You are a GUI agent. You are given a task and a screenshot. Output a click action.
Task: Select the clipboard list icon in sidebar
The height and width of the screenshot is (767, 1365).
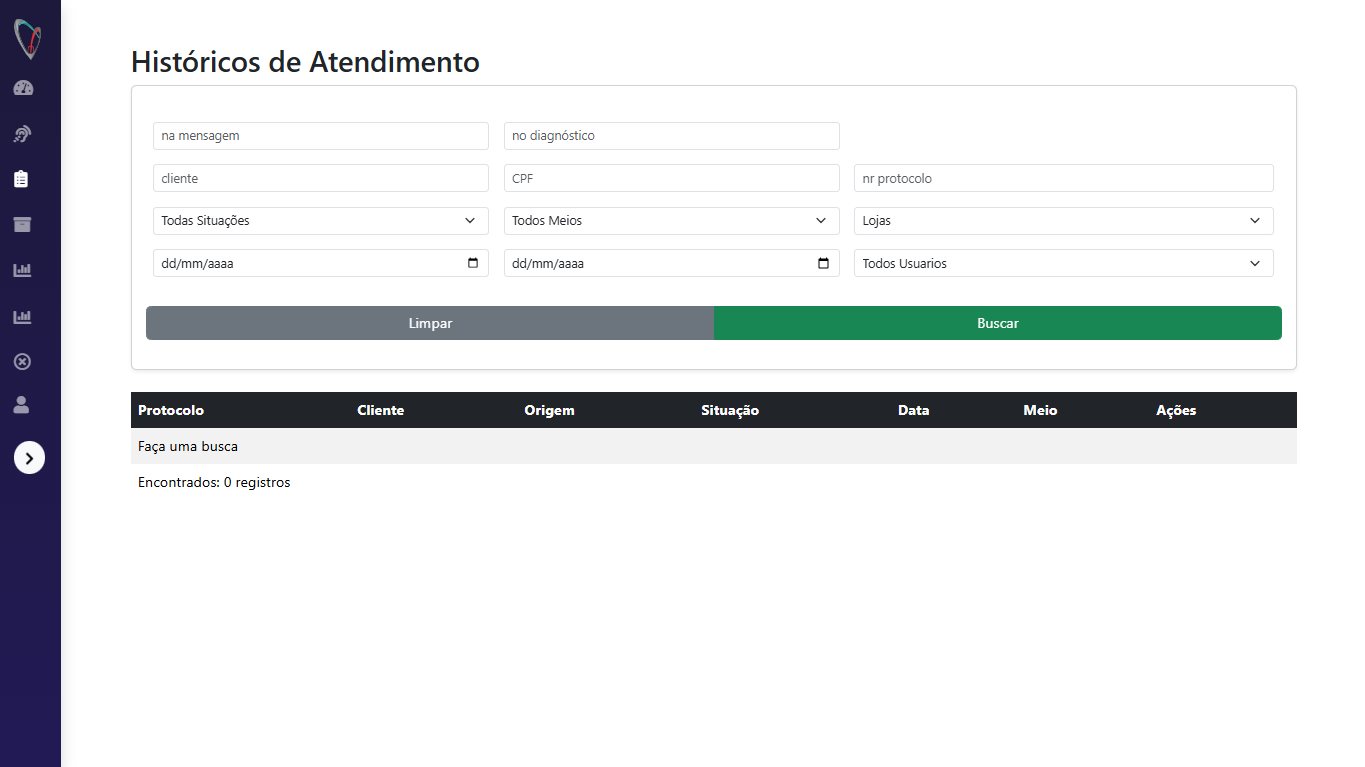(x=22, y=179)
